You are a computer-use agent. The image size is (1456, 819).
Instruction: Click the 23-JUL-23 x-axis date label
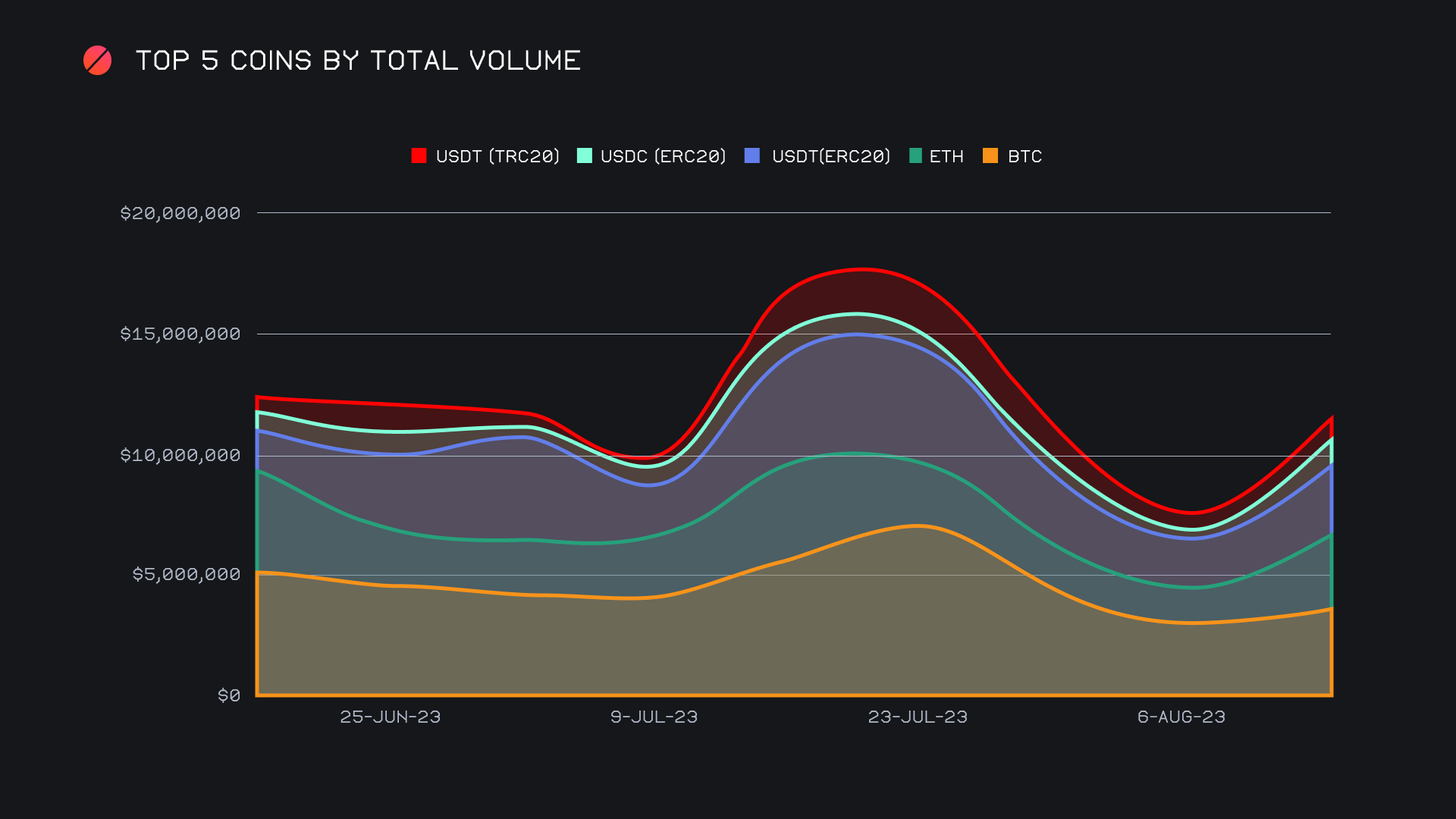click(918, 717)
